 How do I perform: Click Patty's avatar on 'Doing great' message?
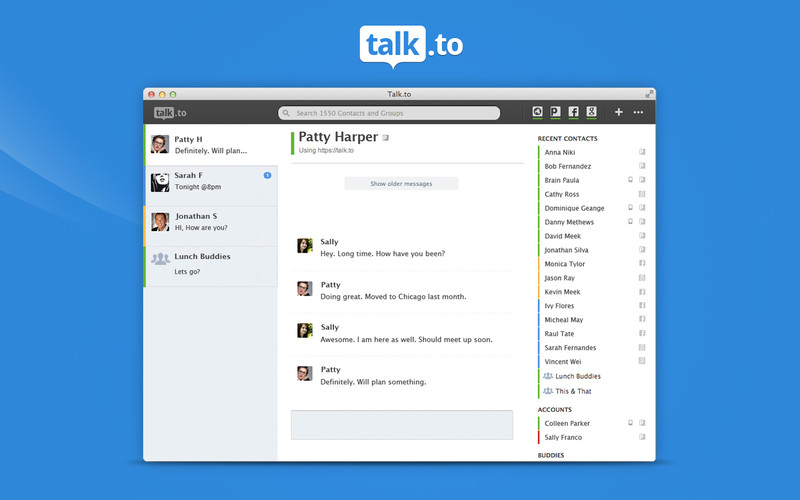click(x=305, y=288)
